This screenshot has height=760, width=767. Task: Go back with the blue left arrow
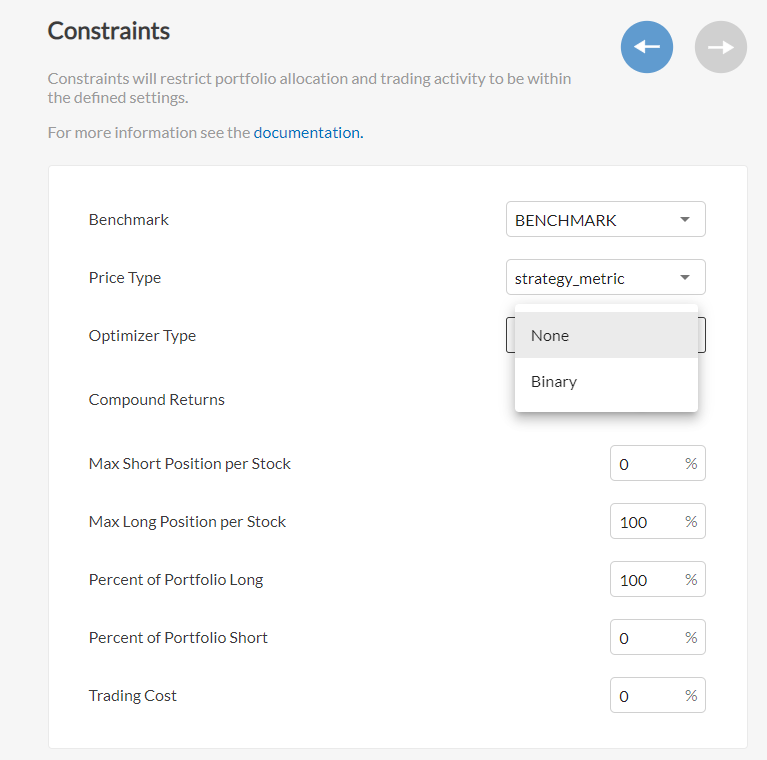pos(647,47)
